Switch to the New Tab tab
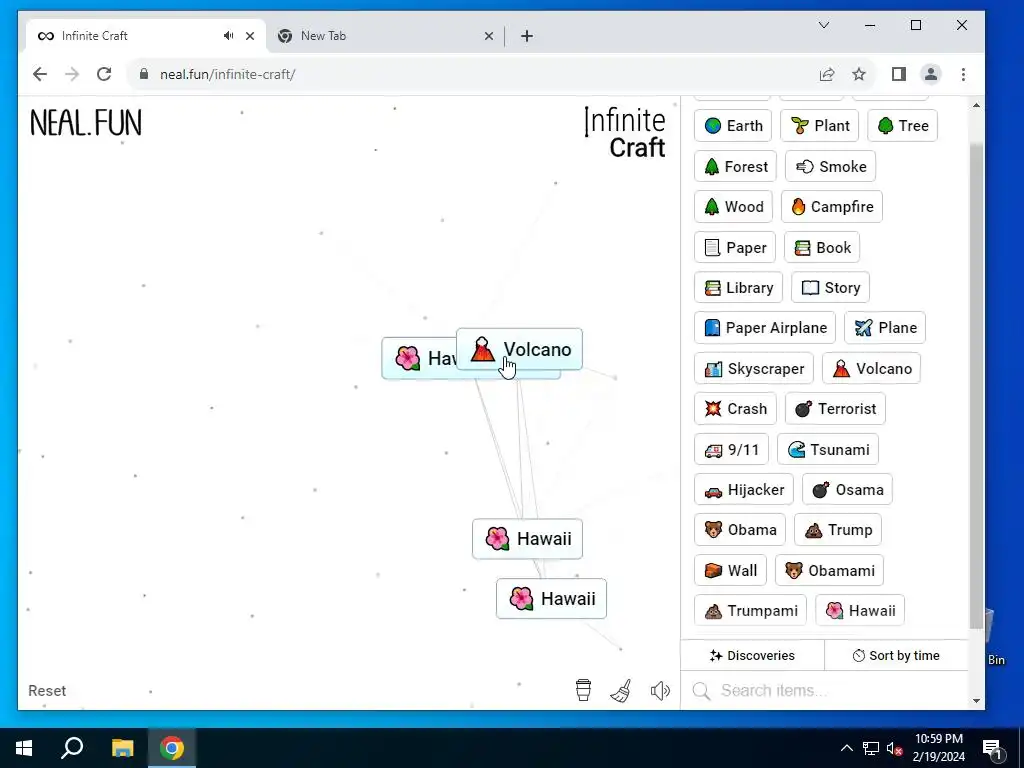This screenshot has height=768, width=1024. click(385, 36)
